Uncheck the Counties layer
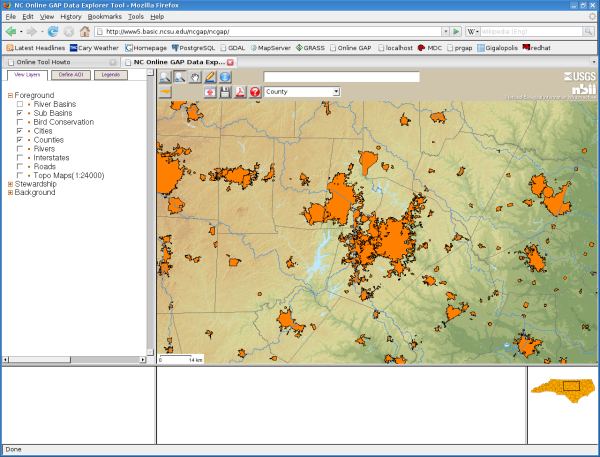The image size is (600, 457). tap(20, 140)
